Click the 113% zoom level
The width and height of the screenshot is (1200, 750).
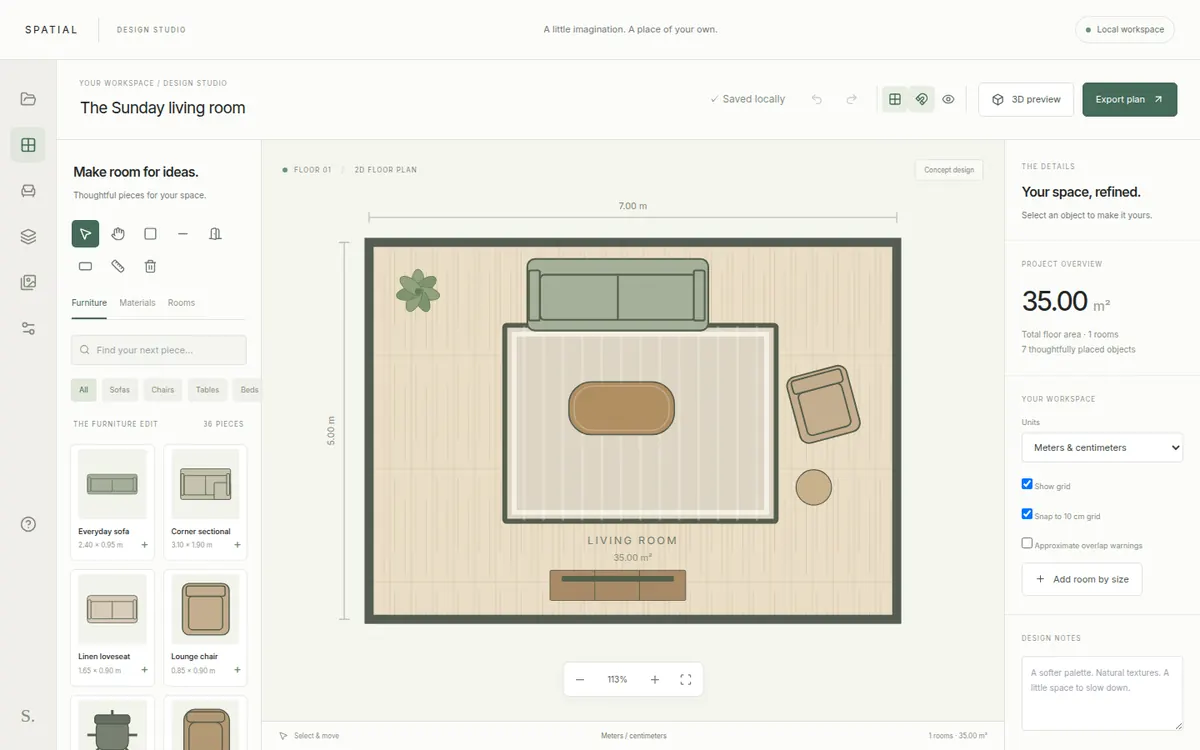pyautogui.click(x=617, y=680)
